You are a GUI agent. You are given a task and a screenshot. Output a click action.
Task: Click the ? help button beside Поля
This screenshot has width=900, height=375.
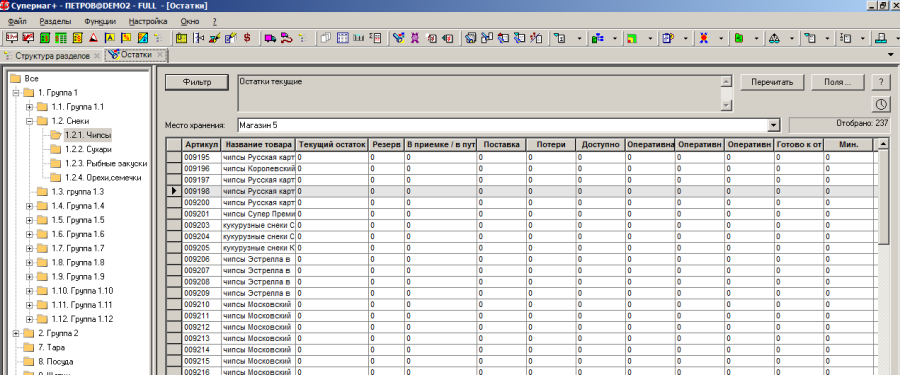click(880, 82)
